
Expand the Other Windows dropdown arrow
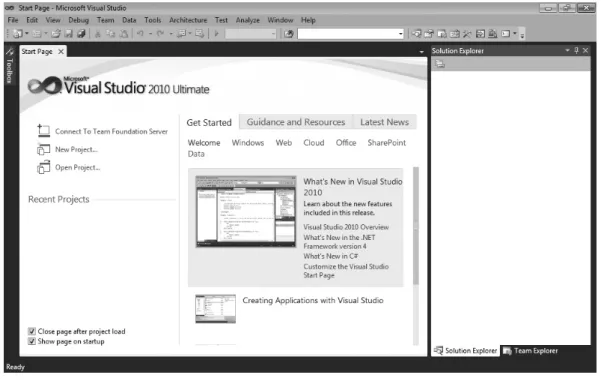(515, 34)
